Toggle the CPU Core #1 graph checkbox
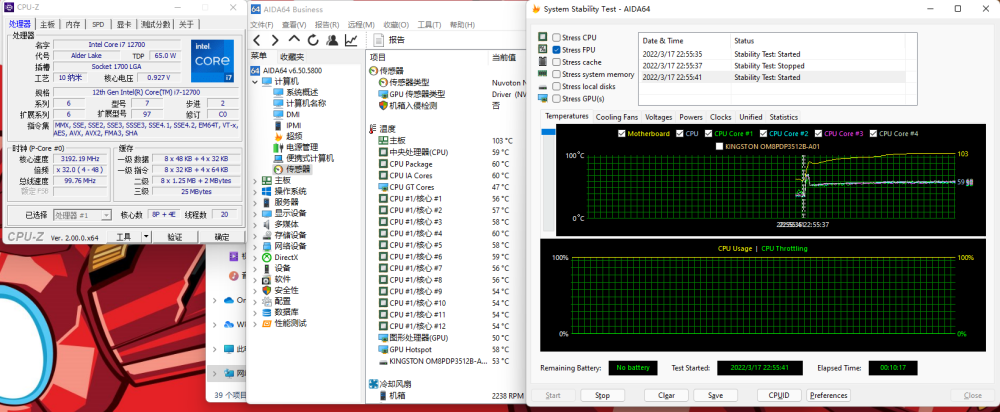This screenshot has height=412, width=1000. click(x=709, y=134)
